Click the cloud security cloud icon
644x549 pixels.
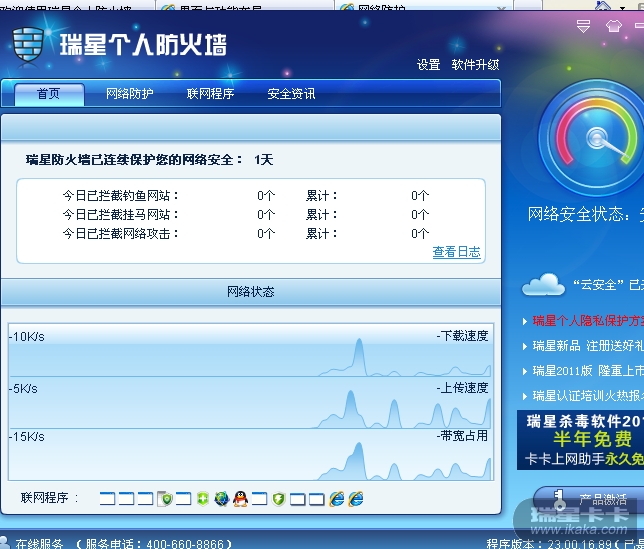click(x=543, y=284)
